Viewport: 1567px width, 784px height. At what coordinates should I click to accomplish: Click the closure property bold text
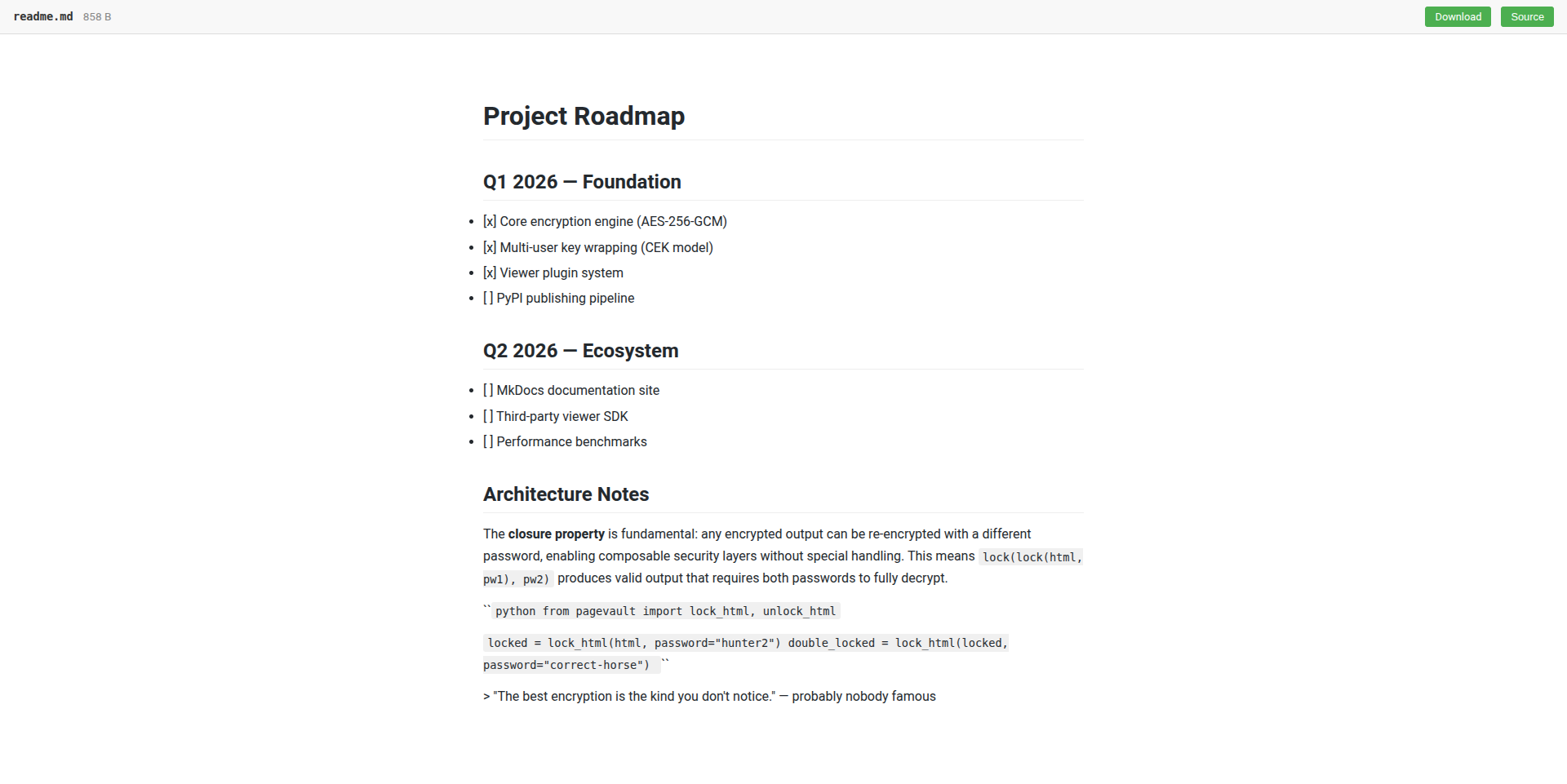click(x=557, y=534)
